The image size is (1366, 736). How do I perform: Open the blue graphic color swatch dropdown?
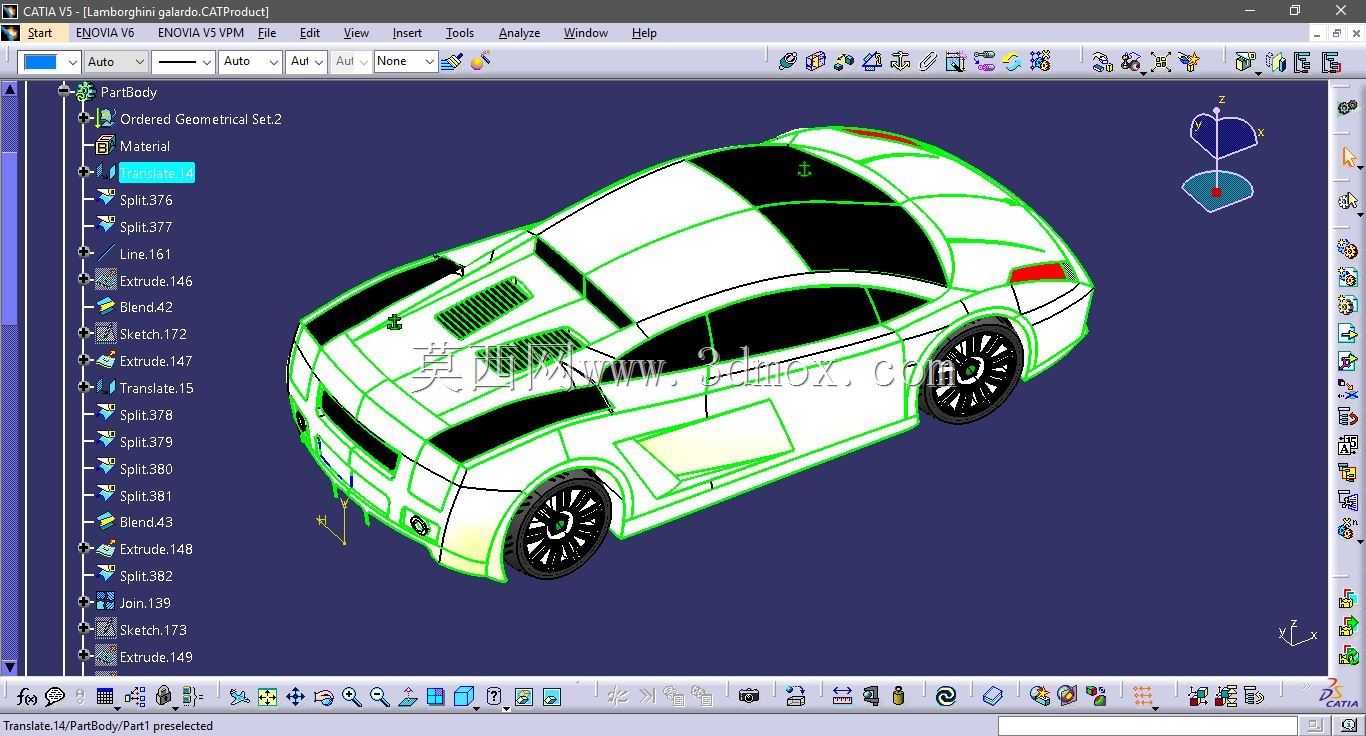[49, 62]
